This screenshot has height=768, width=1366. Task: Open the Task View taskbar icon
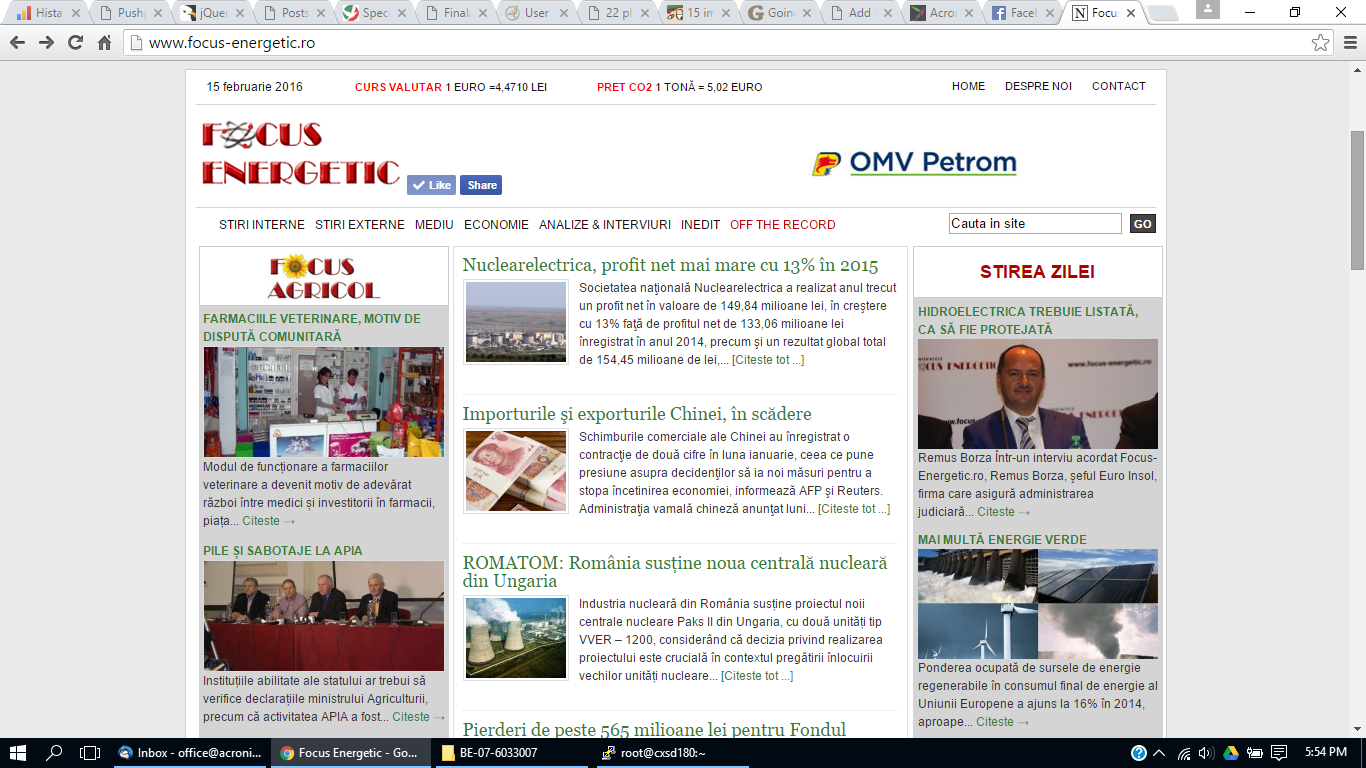pos(90,753)
